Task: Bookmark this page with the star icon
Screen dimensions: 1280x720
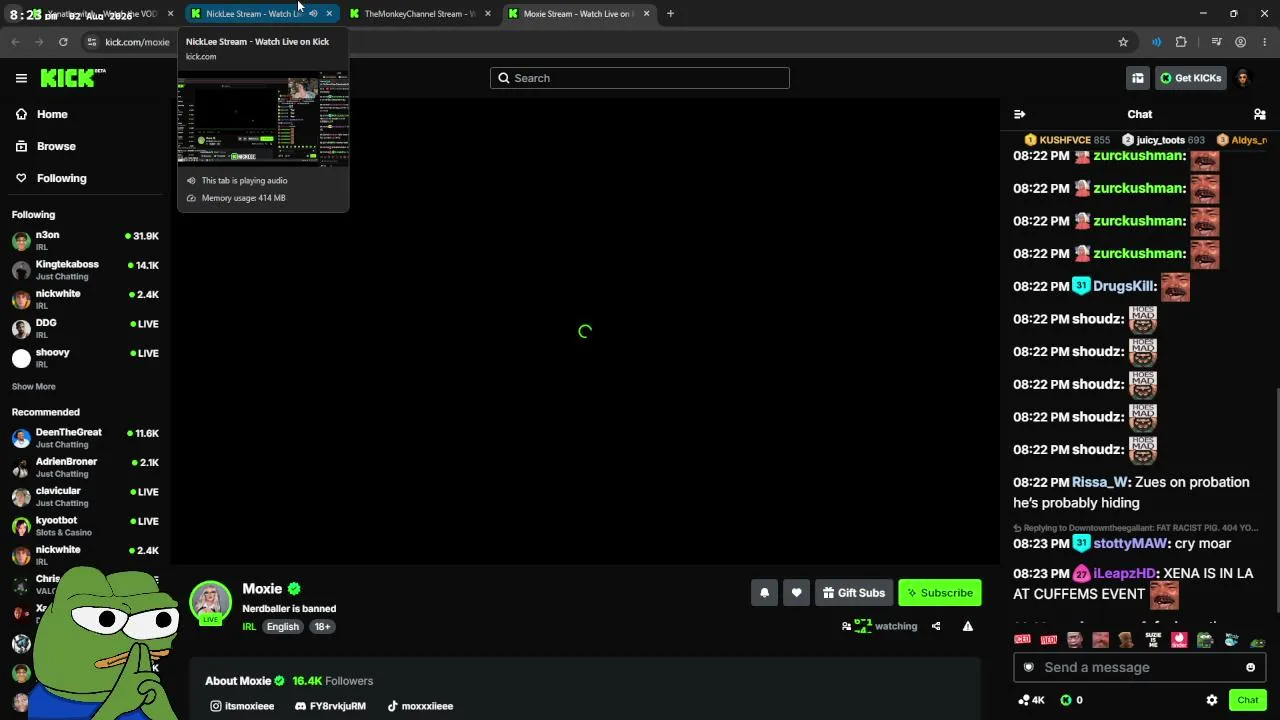Action: click(x=1123, y=42)
